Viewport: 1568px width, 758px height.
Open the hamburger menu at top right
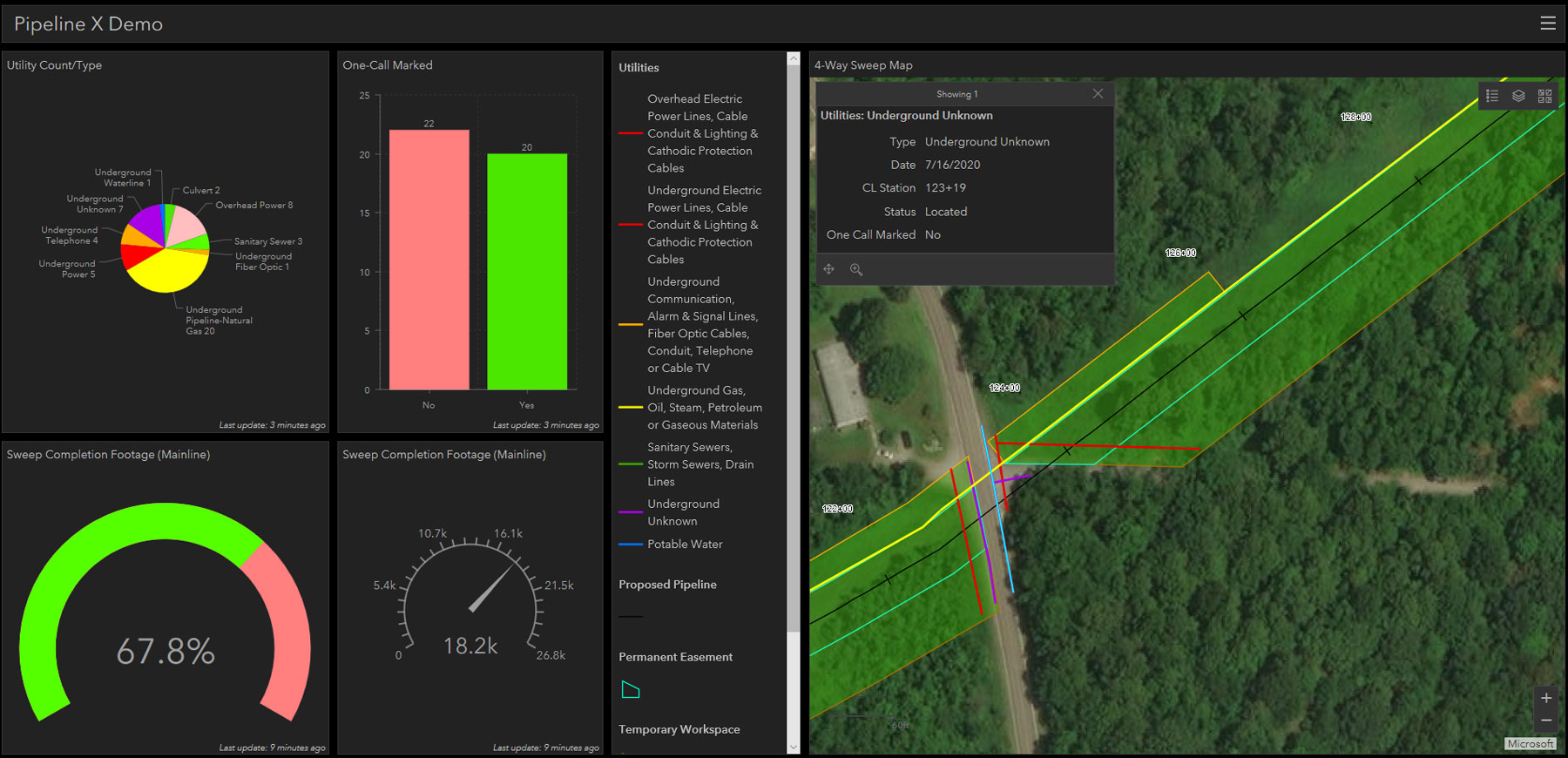click(1548, 24)
